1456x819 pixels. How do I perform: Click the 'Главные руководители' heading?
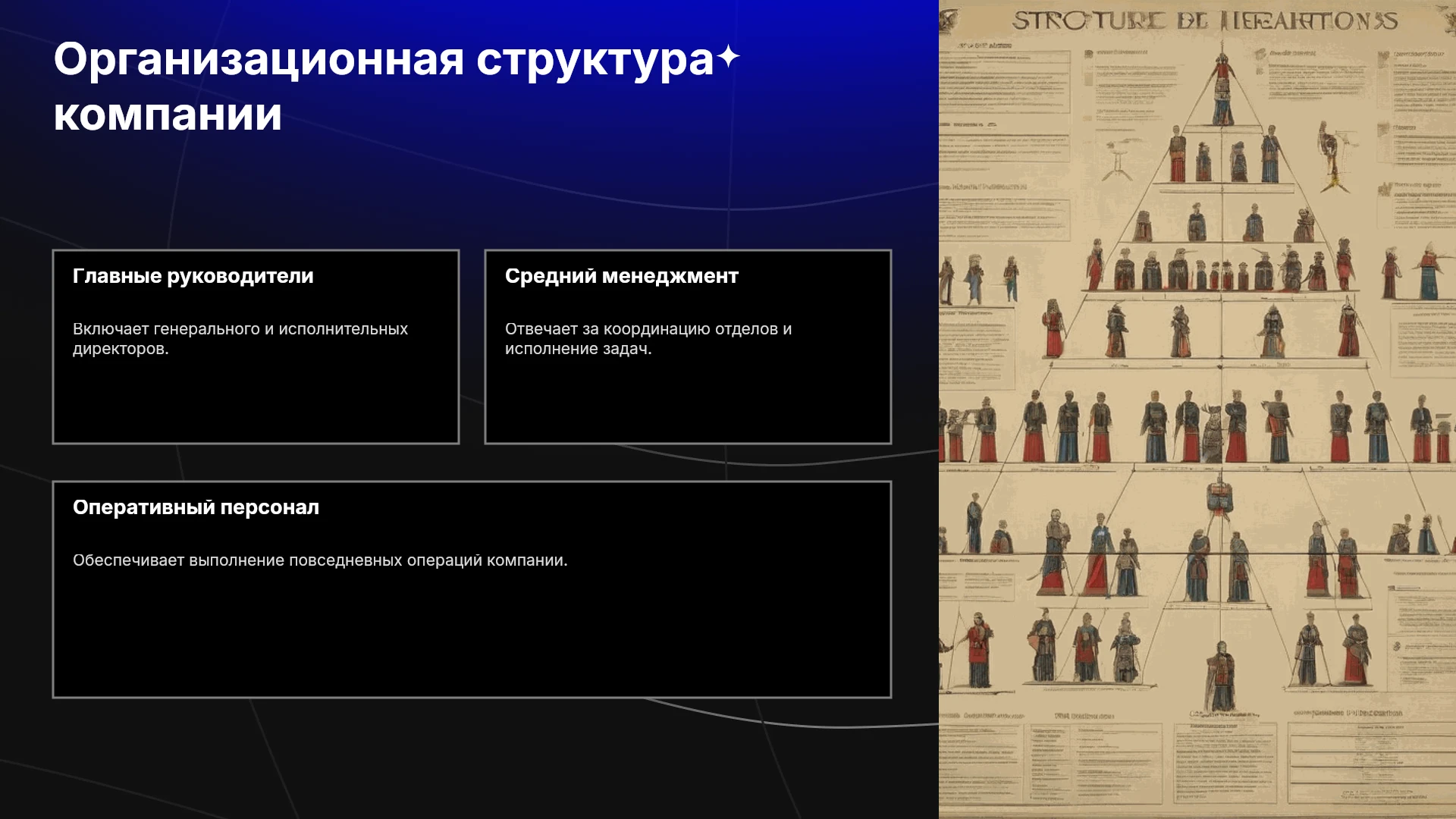(x=193, y=276)
